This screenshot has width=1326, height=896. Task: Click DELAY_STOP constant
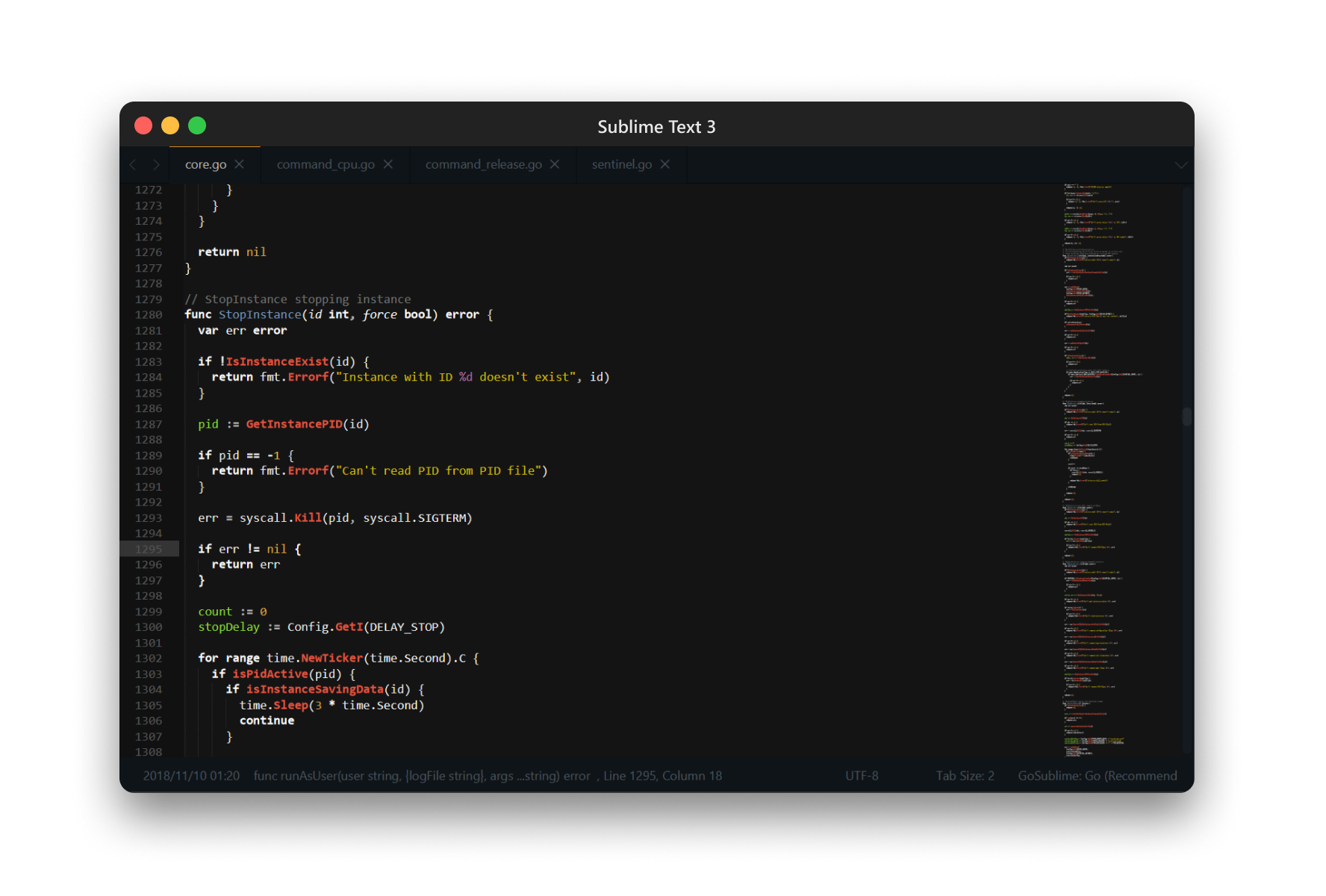(404, 626)
